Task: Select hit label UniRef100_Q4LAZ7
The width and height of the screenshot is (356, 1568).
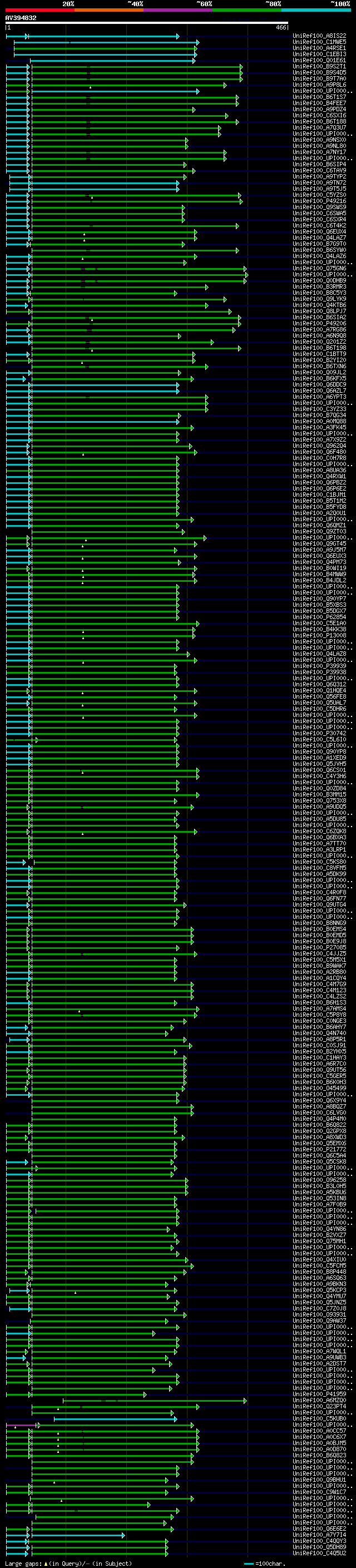Action: coord(319,238)
